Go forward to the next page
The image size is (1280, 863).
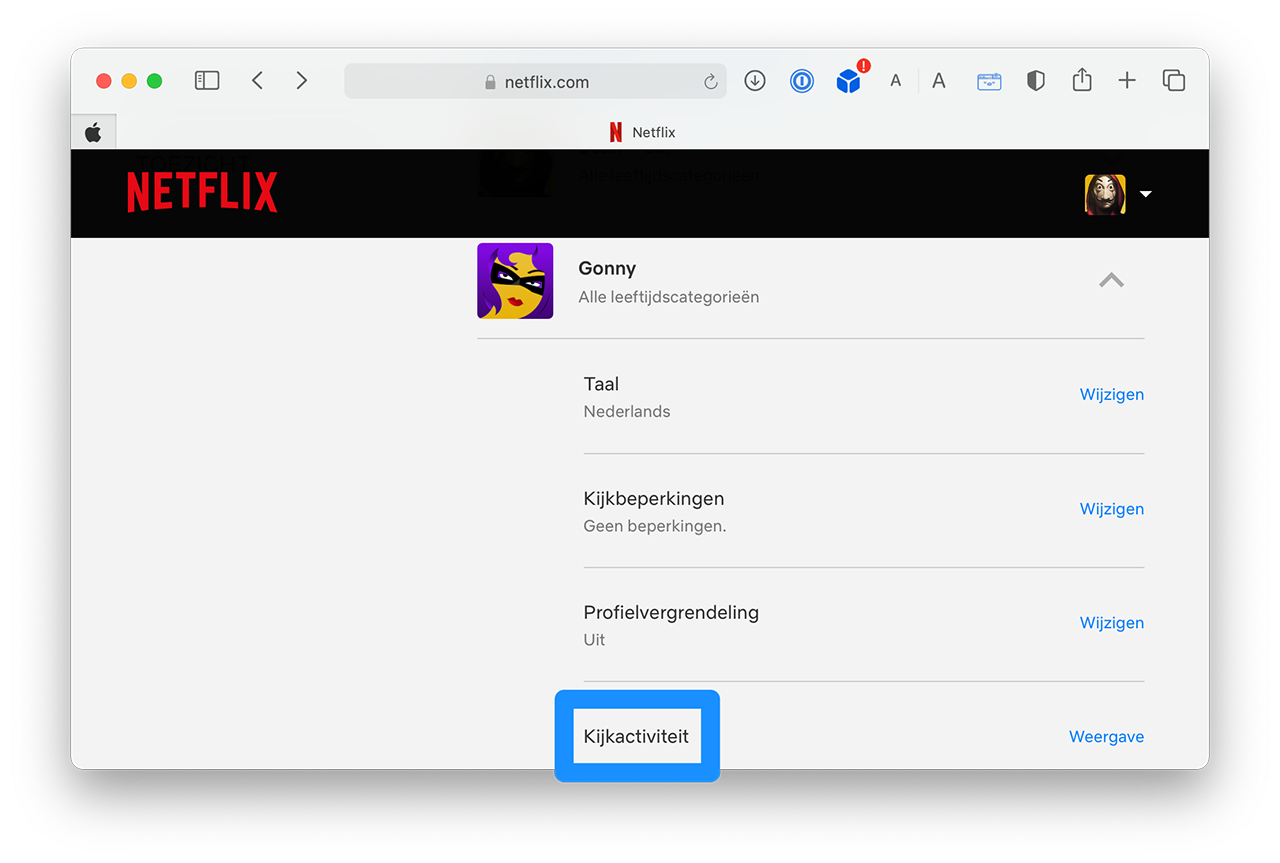pyautogui.click(x=302, y=81)
